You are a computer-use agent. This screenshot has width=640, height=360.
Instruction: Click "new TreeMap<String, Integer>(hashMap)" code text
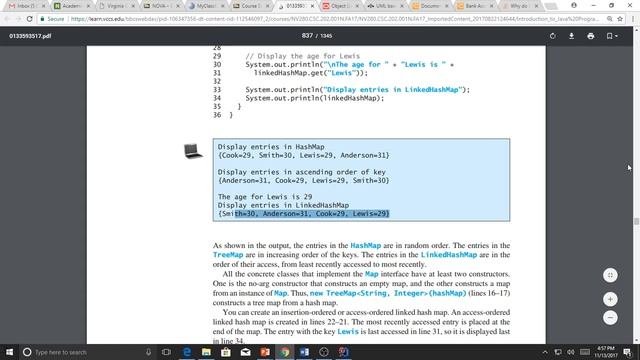pos(388,293)
